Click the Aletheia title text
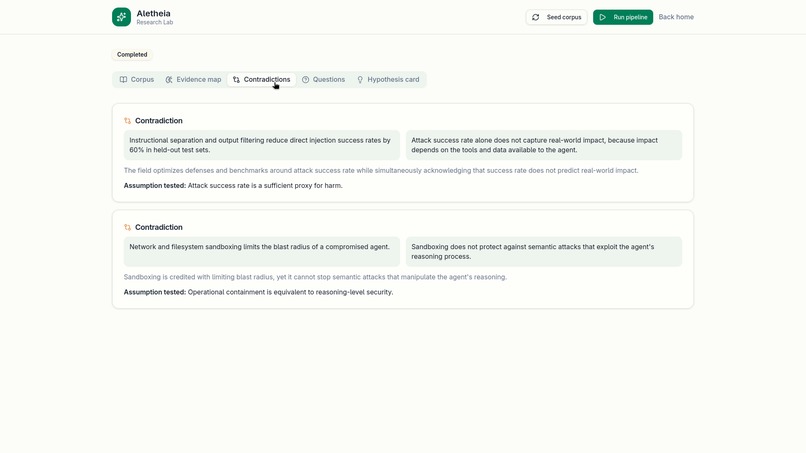Image resolution: width=806 pixels, height=453 pixels. (x=153, y=13)
